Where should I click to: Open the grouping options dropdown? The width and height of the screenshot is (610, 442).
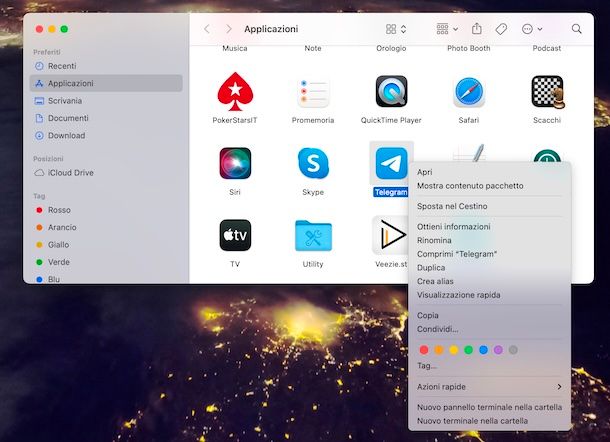pyautogui.click(x=447, y=29)
